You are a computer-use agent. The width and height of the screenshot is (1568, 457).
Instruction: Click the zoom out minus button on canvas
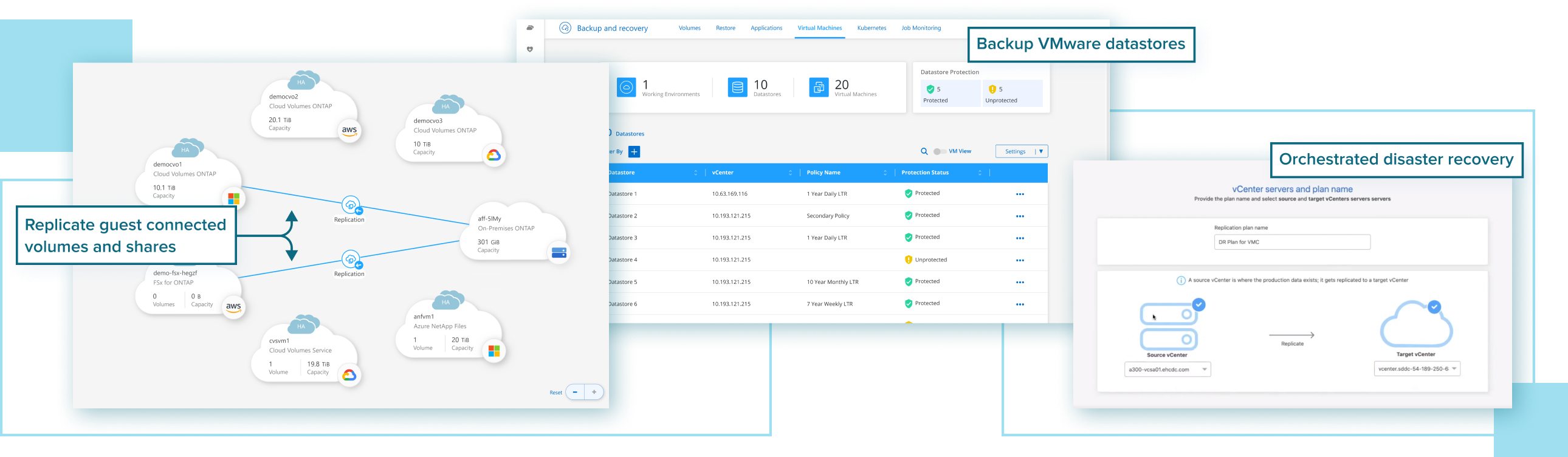click(575, 393)
